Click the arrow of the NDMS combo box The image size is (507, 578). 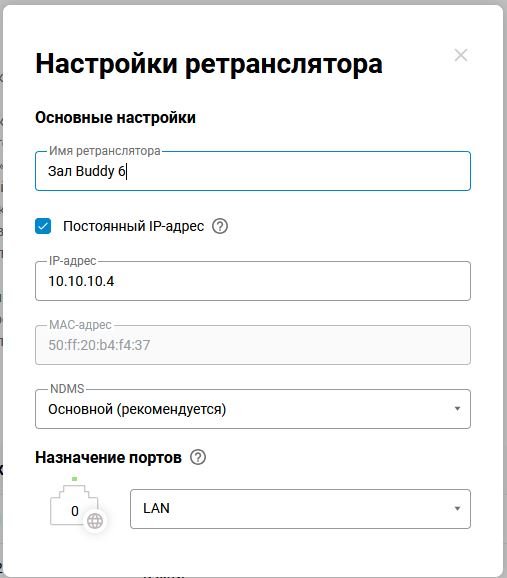[457, 409]
